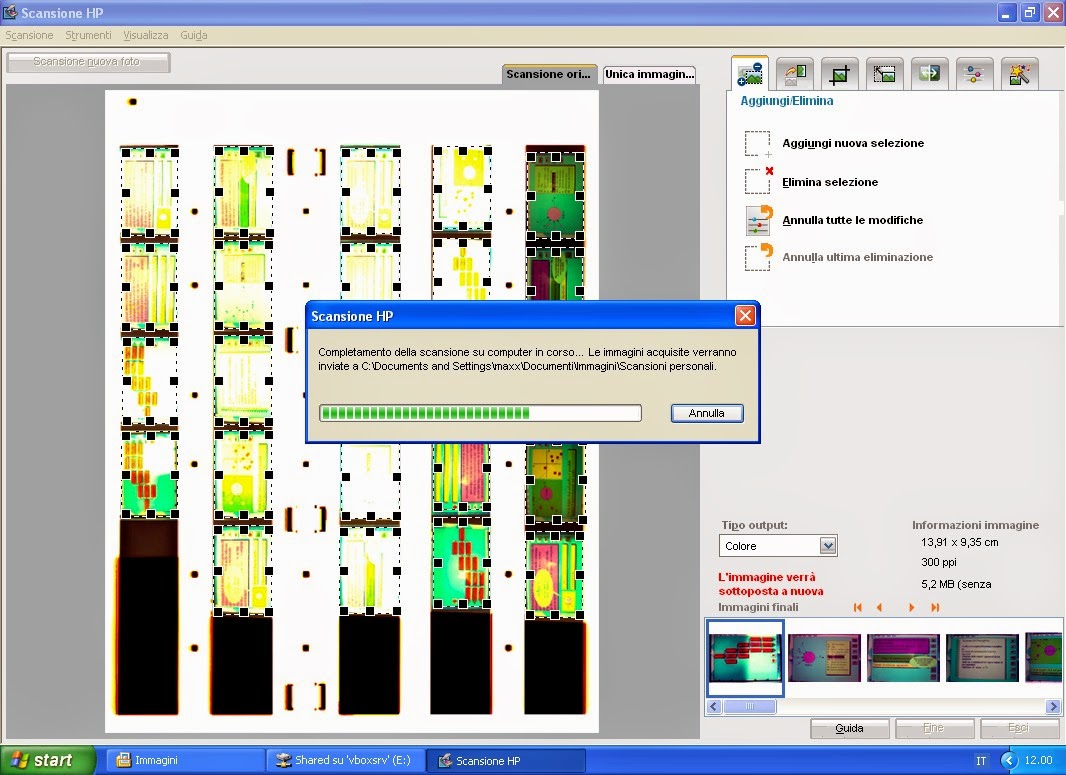The image size is (1066, 775).
Task: Open the resize image tool tab
Action: (x=884, y=73)
